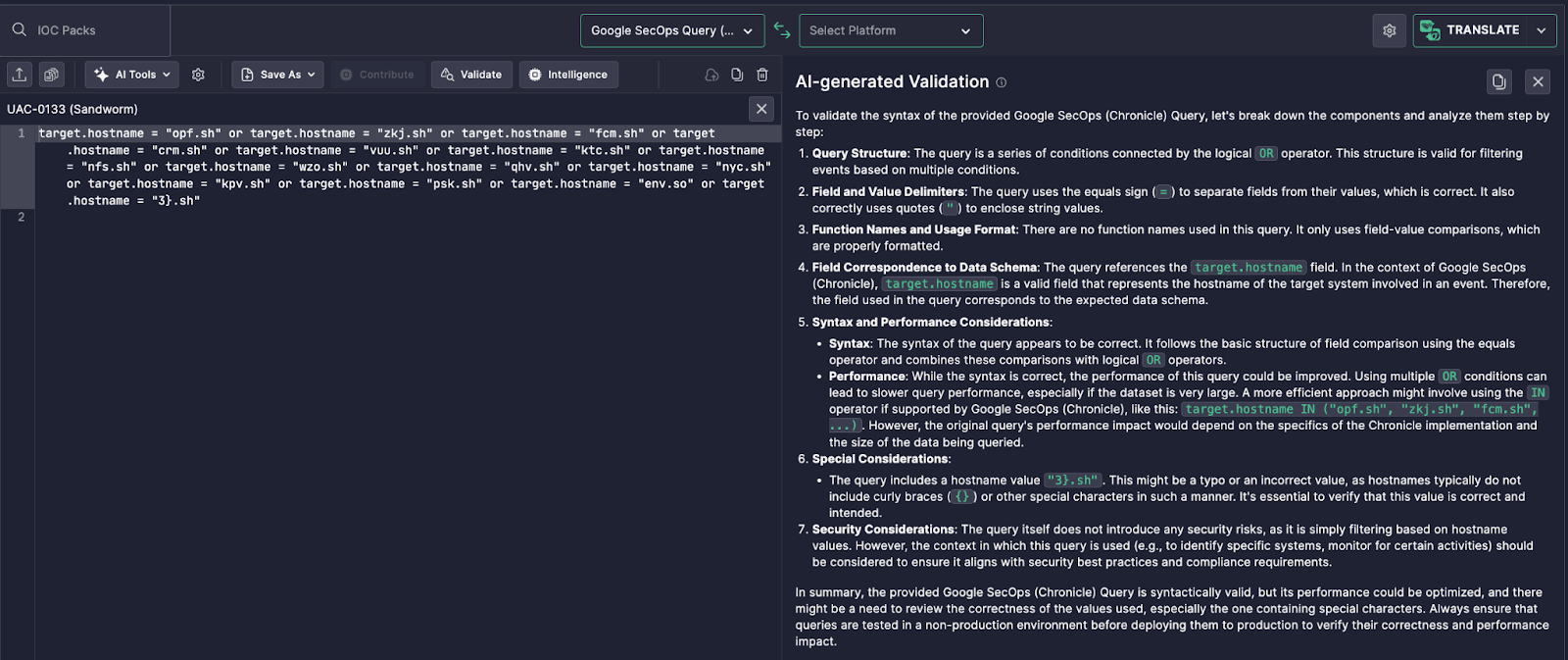Screen dimensions: 1568x660
Task: Click the "Function Names and Usage Format" heading
Action: click(x=913, y=229)
